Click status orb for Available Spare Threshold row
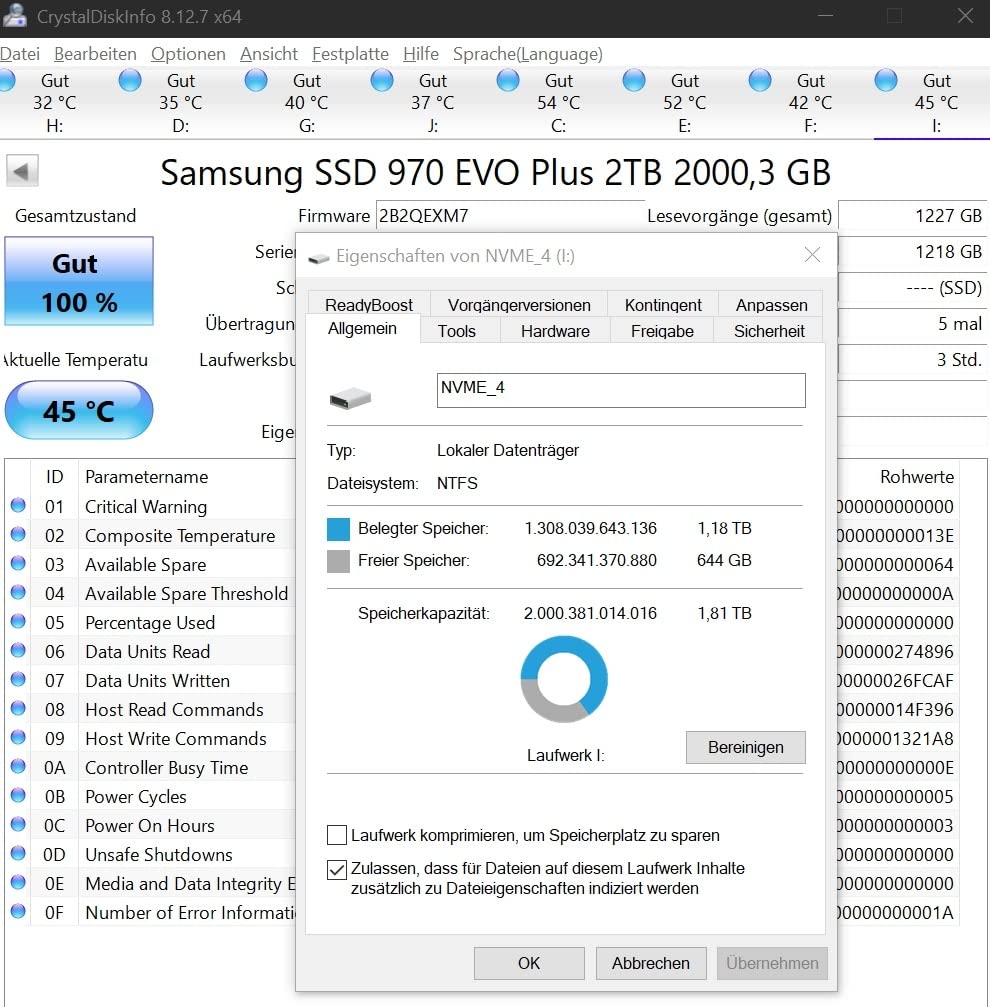This screenshot has width=990, height=1007. click(x=18, y=592)
